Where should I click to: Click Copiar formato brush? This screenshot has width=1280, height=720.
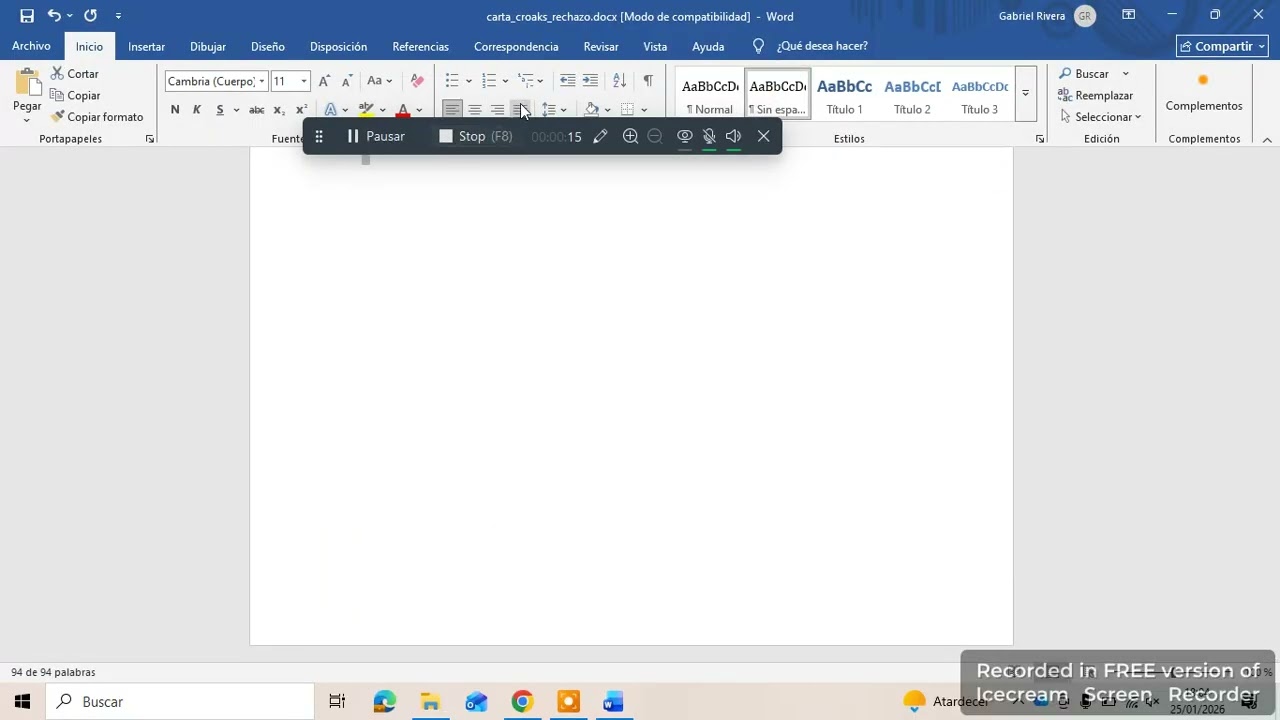point(97,117)
